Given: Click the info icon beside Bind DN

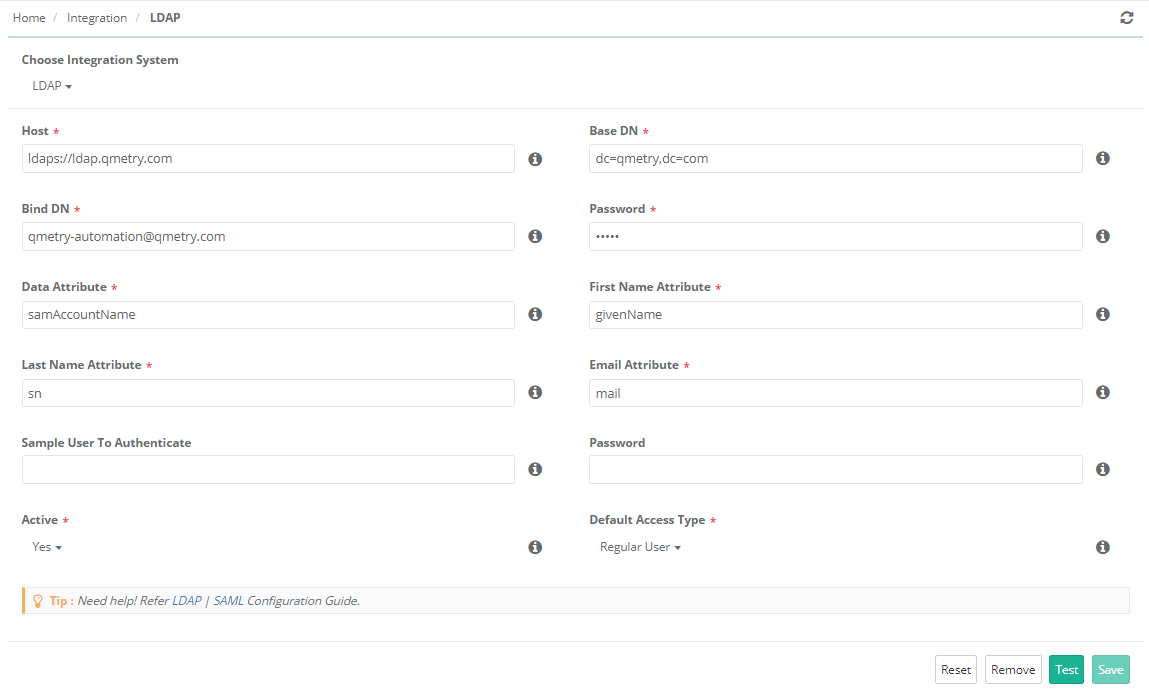Looking at the screenshot, I should 535,237.
